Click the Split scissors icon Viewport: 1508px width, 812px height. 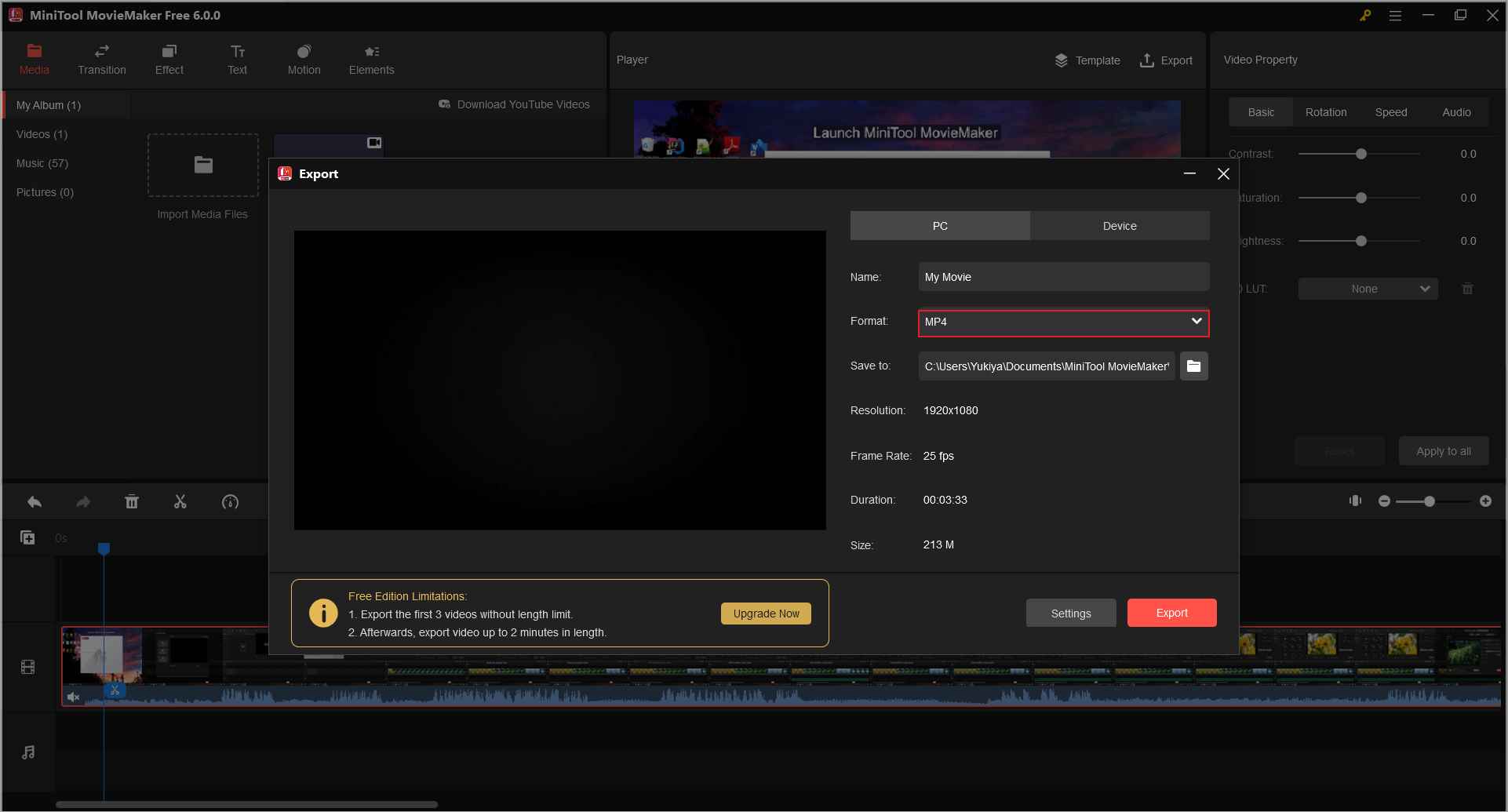(x=180, y=502)
